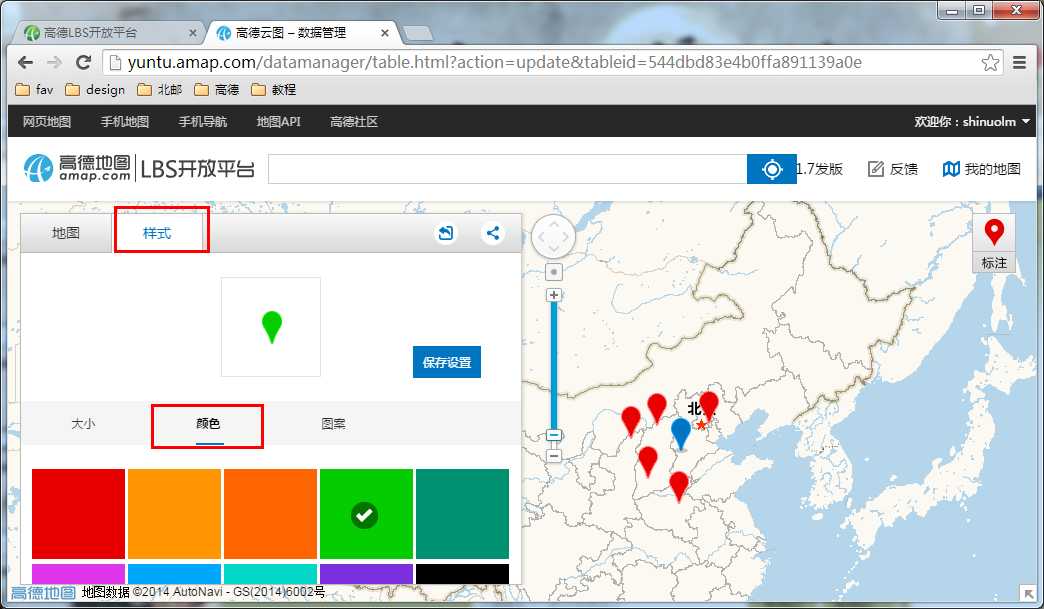This screenshot has height=609, width=1044.
Task: Open 网页地图 in top navigation
Action: coord(47,122)
